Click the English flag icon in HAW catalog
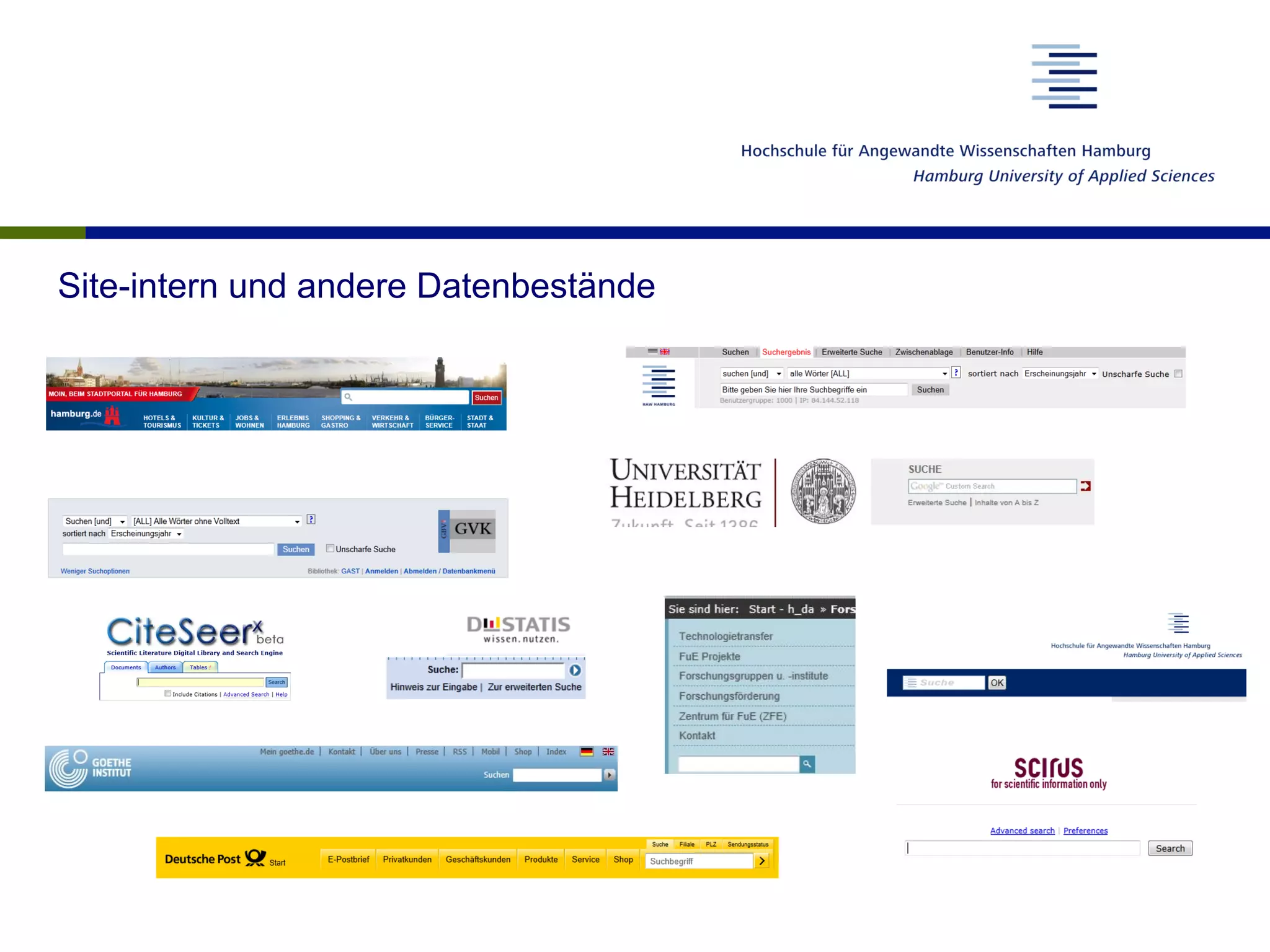 click(665, 351)
